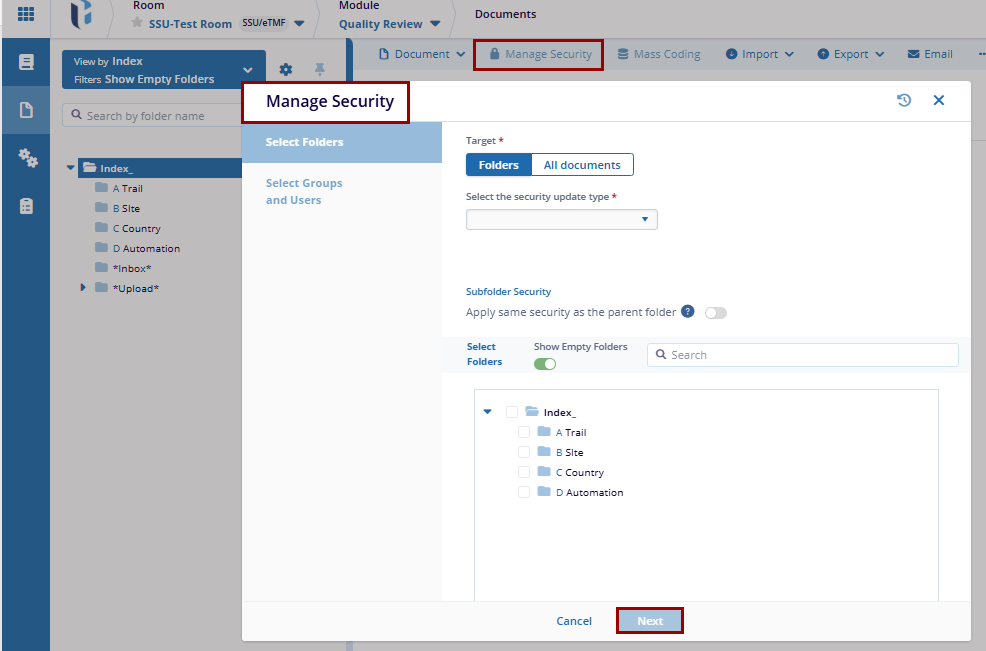Screen dimensions: 986x651
Task: Expand the *Upload* folder in sidebar
Action: (84, 288)
